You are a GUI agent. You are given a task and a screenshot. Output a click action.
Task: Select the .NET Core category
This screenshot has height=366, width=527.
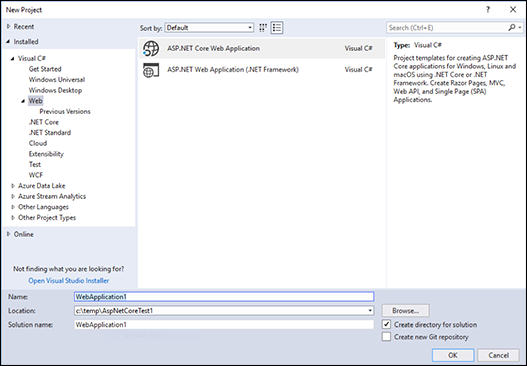click(44, 122)
